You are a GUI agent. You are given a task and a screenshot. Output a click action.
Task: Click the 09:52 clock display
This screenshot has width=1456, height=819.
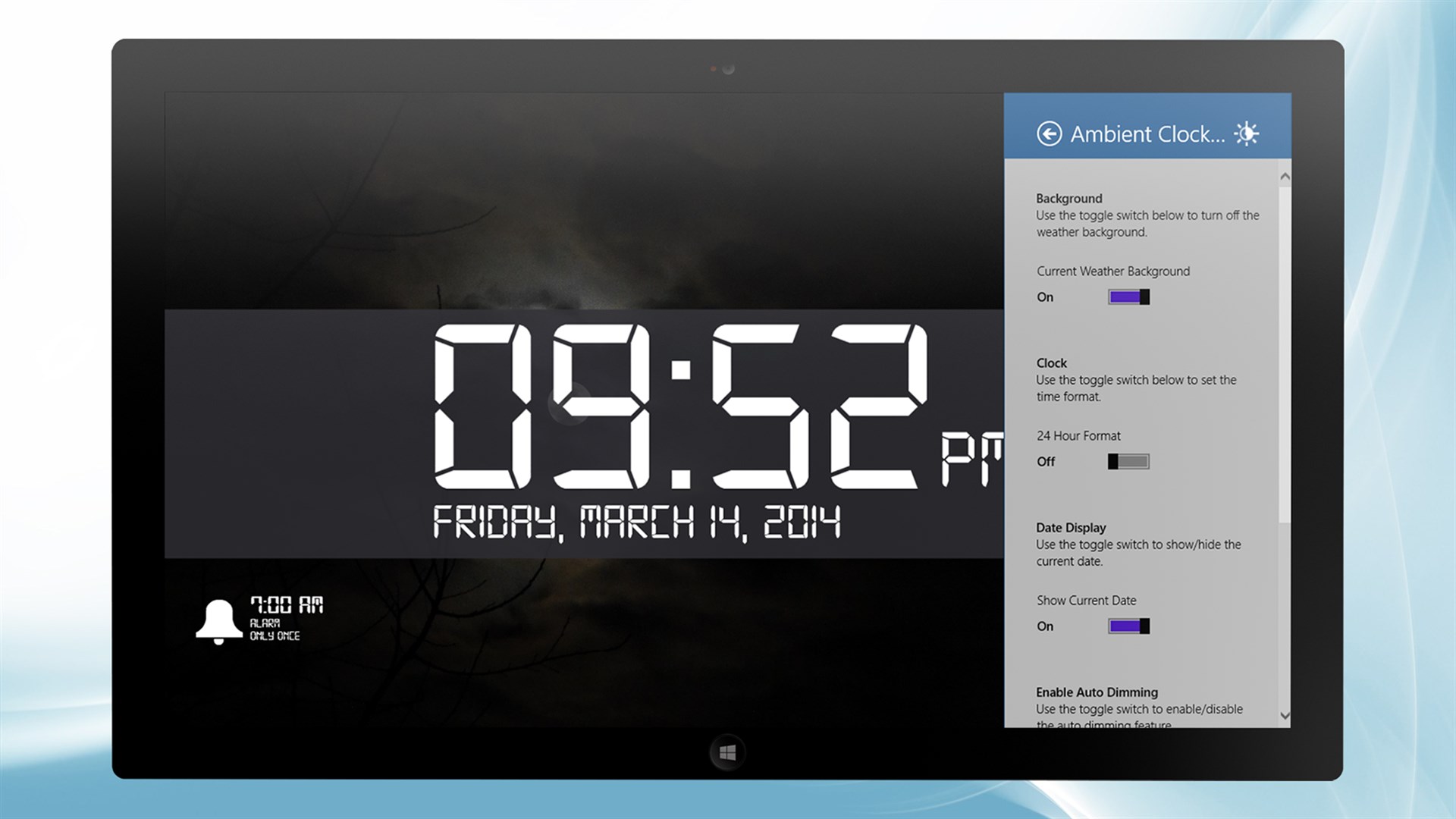(x=680, y=406)
